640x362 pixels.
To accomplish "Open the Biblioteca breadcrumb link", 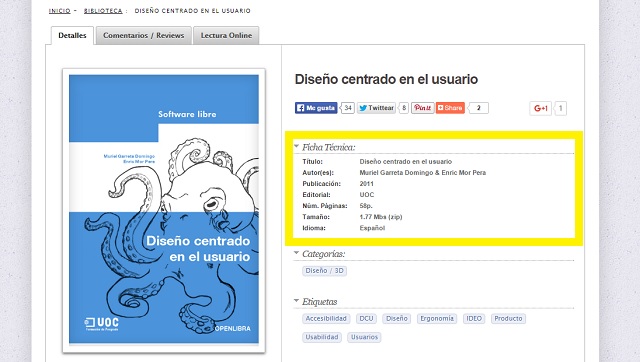I will pos(103,11).
